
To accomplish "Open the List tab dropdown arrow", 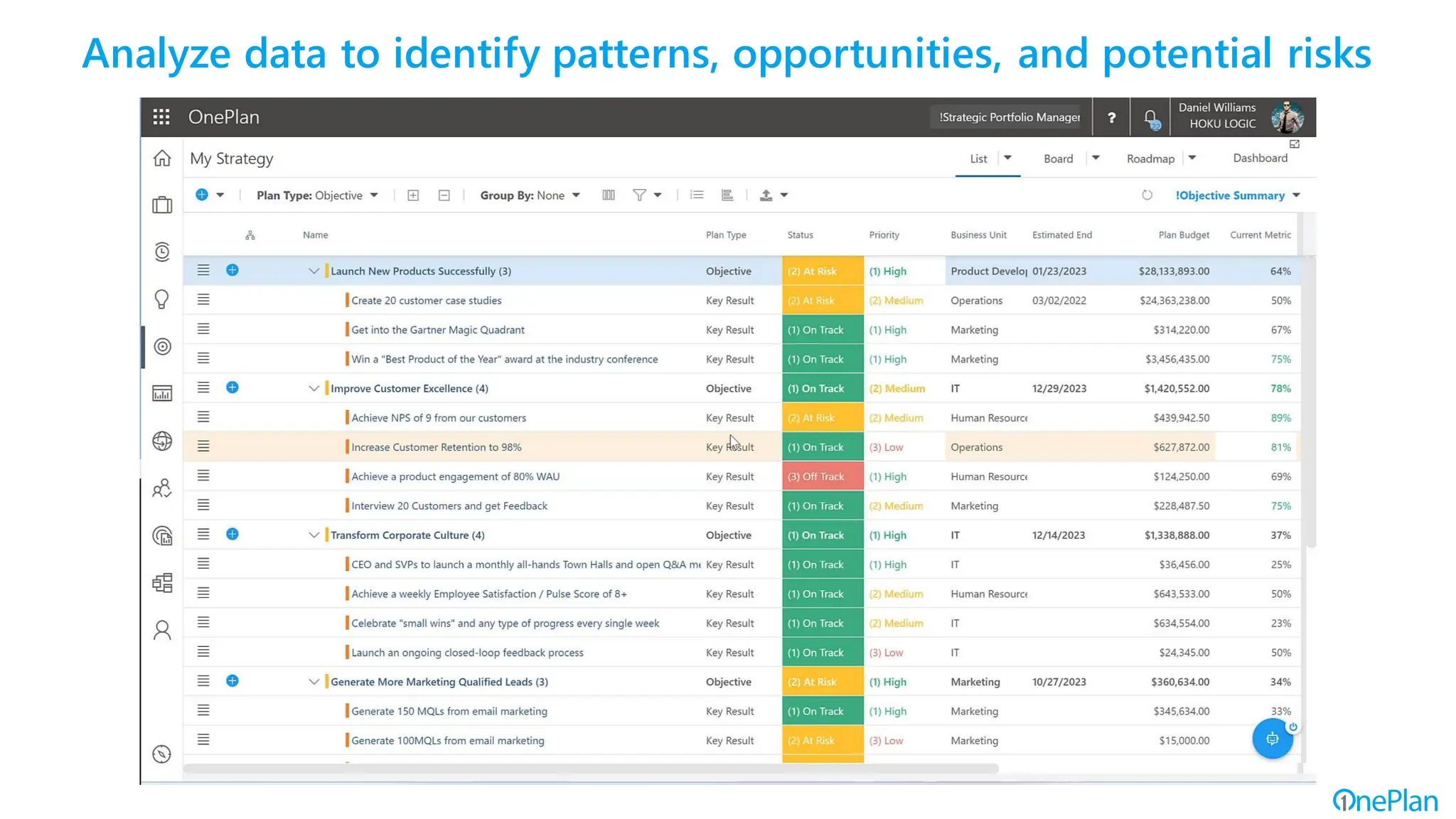I will click(x=1007, y=158).
